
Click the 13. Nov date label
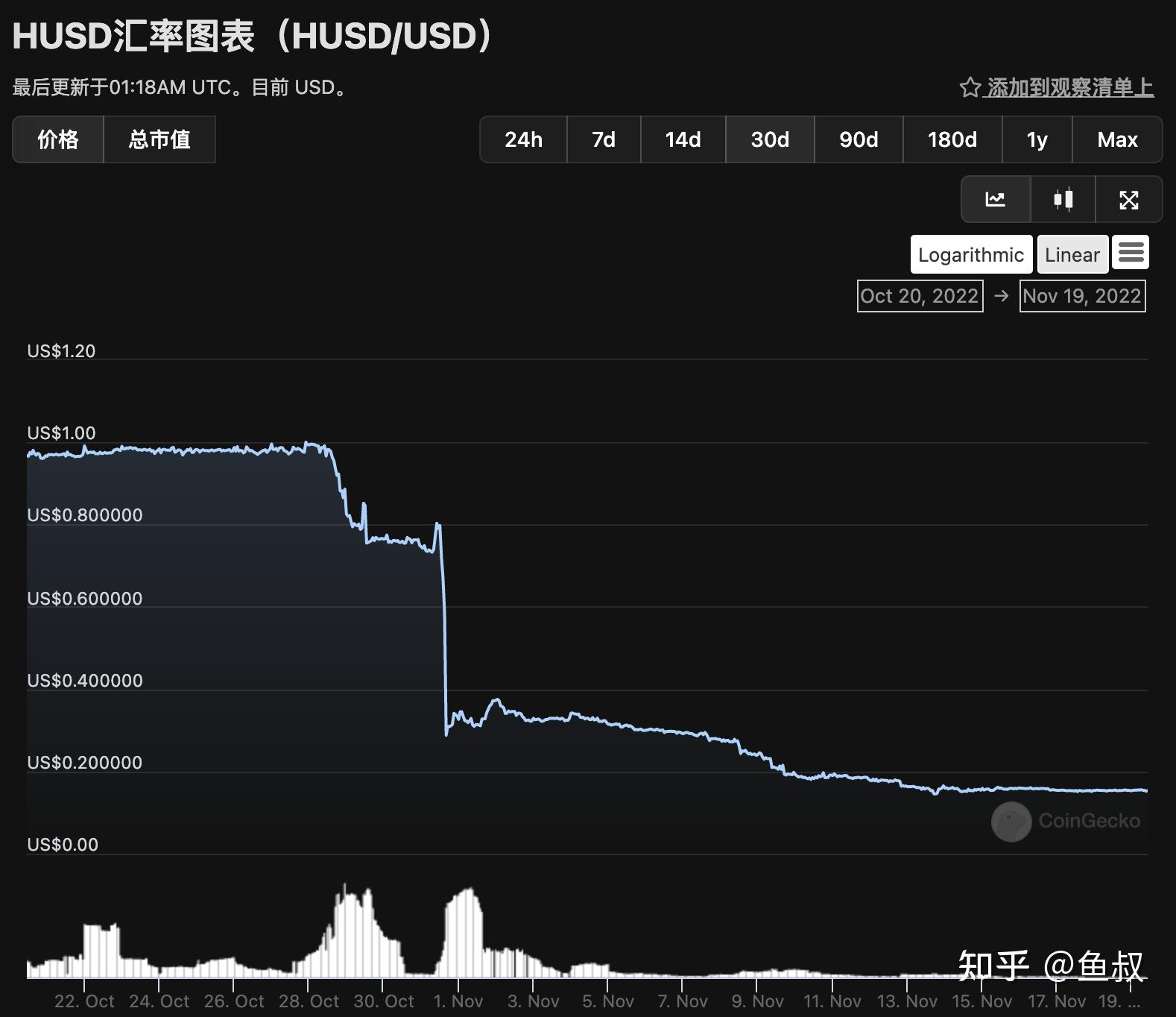click(907, 1001)
